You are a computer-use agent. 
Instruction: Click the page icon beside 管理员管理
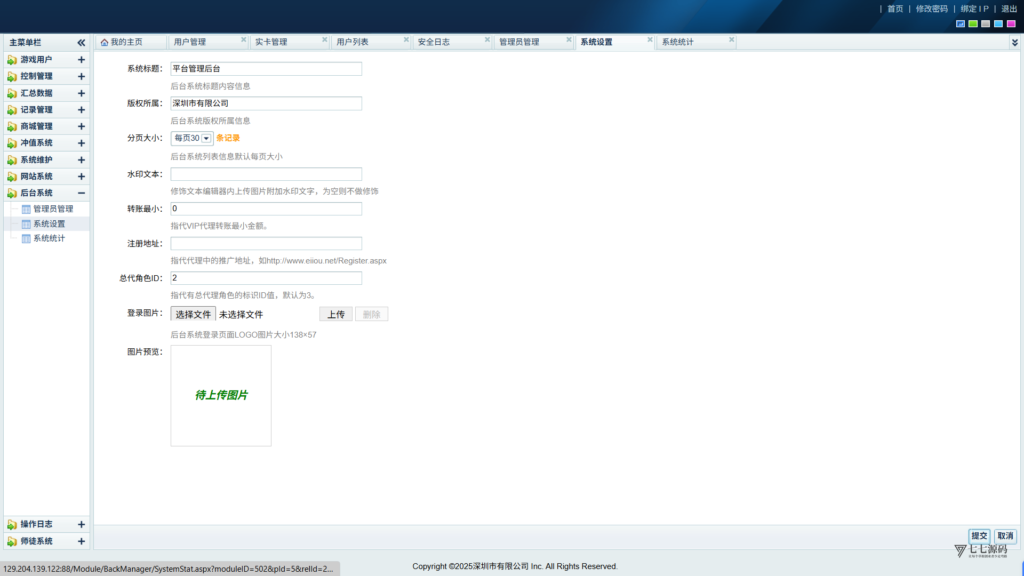click(x=26, y=209)
